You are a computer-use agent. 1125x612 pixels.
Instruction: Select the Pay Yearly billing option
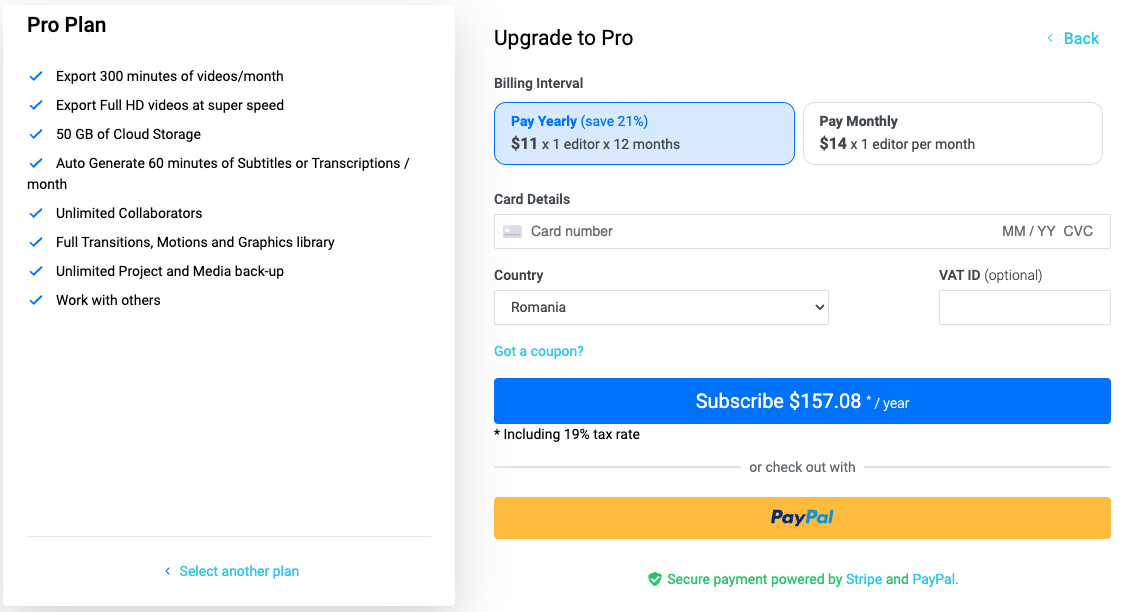click(644, 133)
